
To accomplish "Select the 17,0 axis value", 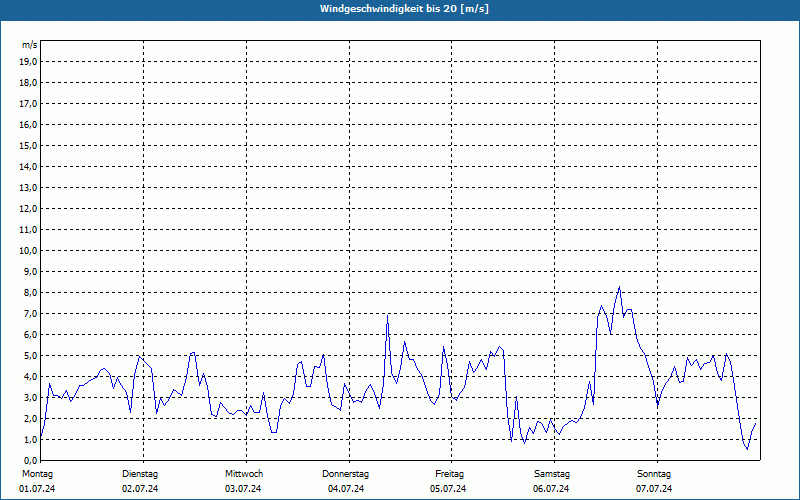I will [28, 104].
